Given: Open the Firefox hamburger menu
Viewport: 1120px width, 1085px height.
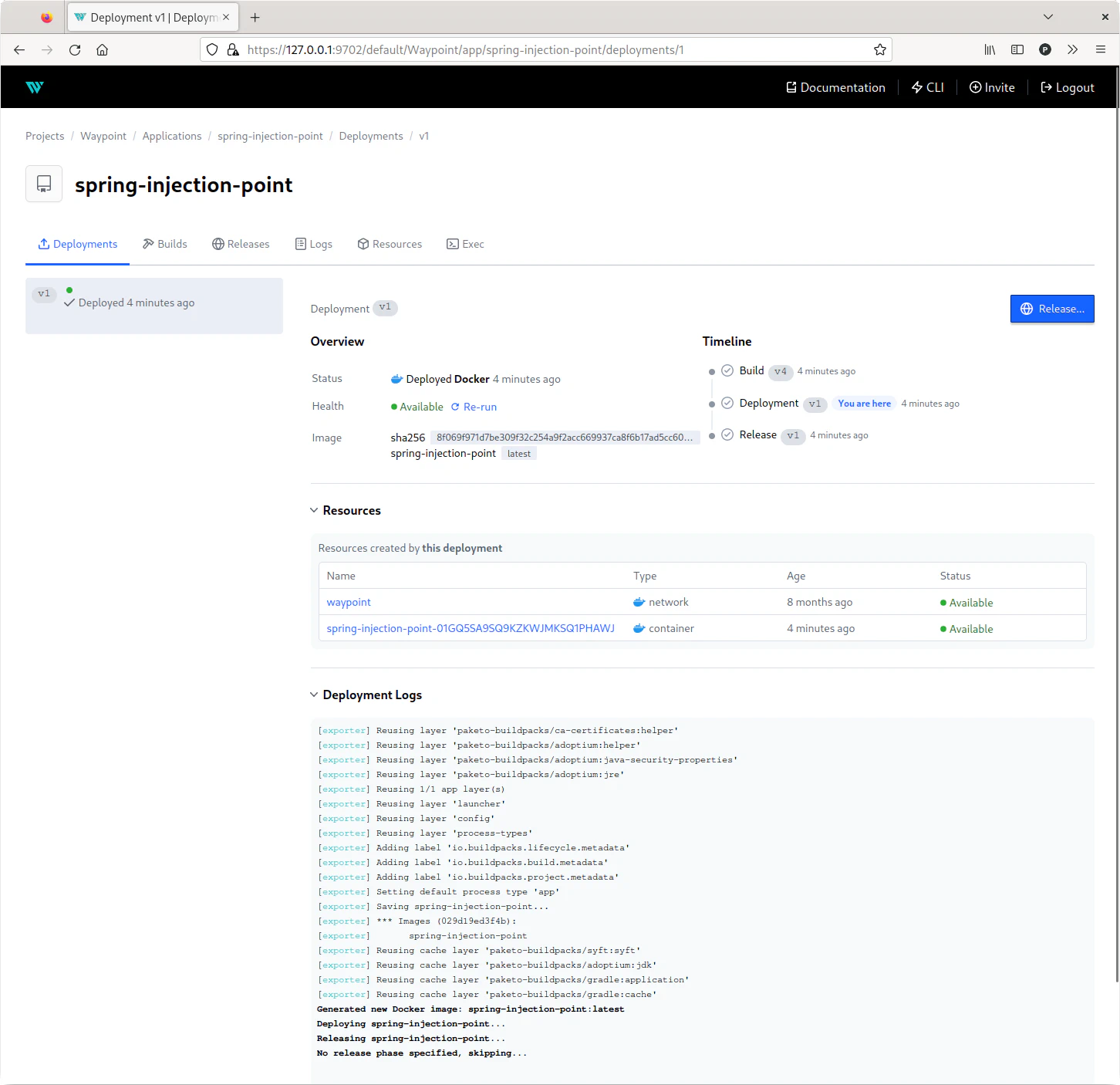Looking at the screenshot, I should 1100,50.
